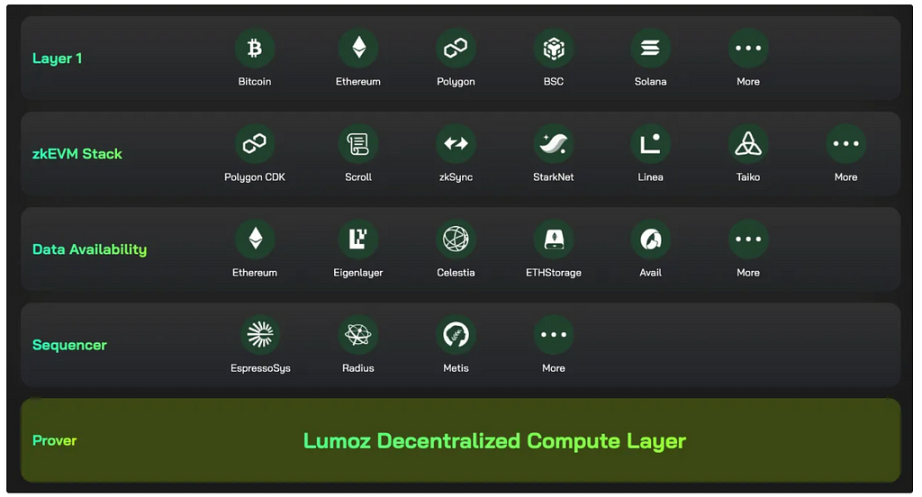Select the EspressoSys starburst icon

260,335
